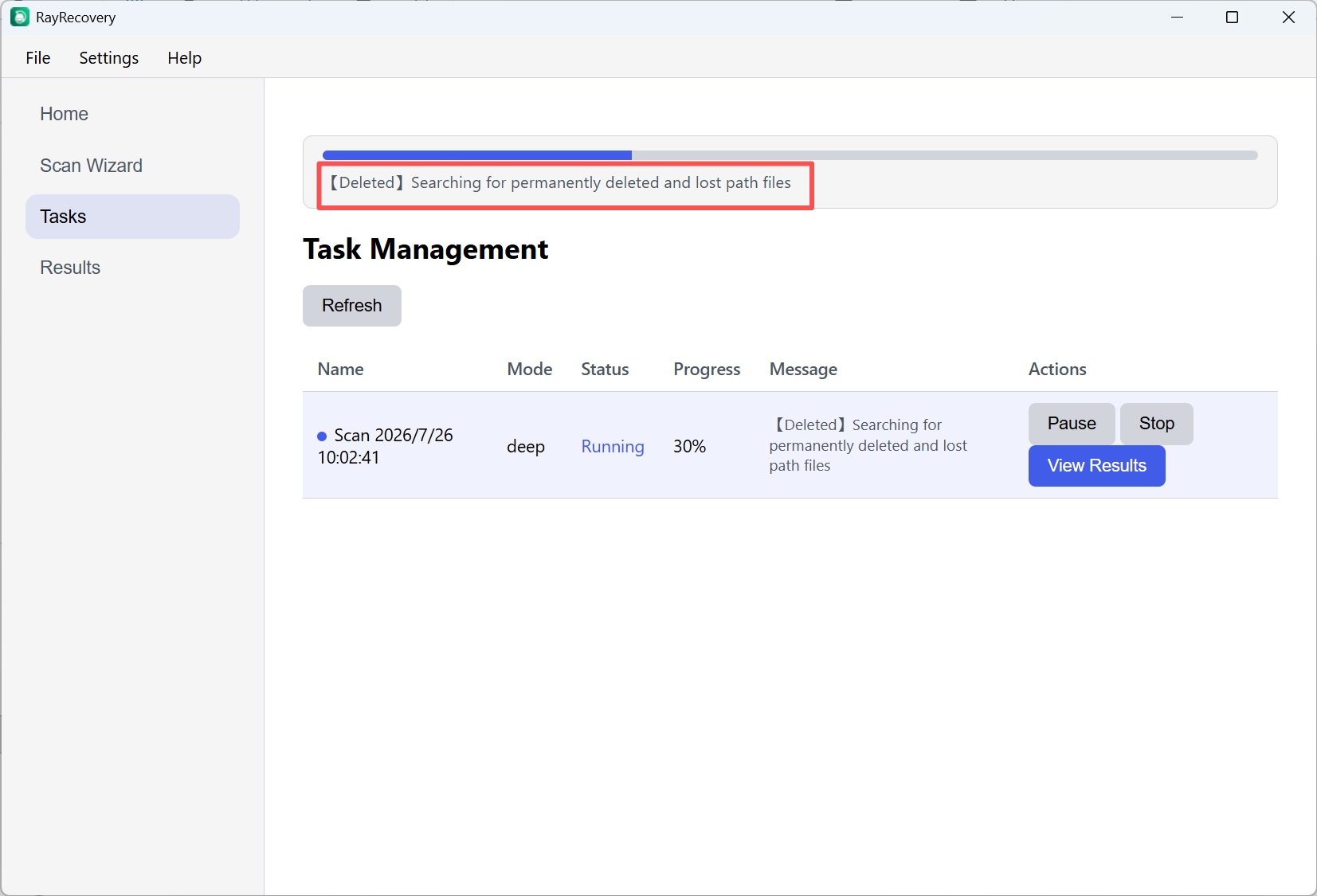Stop the running scan task
Viewport: 1317px width, 896px height.
click(x=1157, y=424)
